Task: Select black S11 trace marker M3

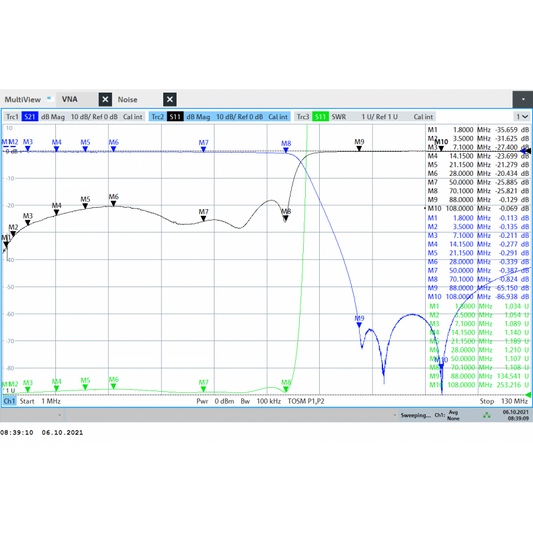Action: (x=28, y=223)
